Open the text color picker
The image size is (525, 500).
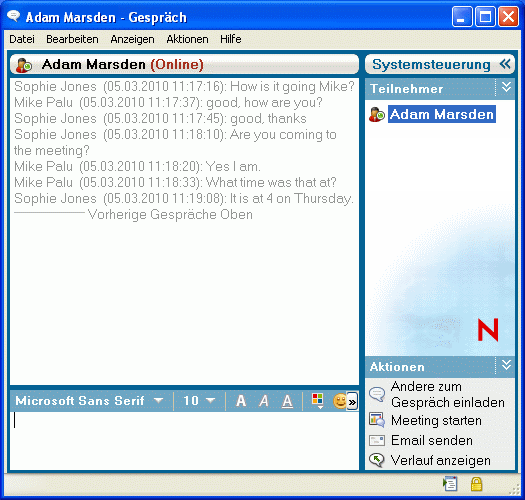pyautogui.click(x=317, y=401)
